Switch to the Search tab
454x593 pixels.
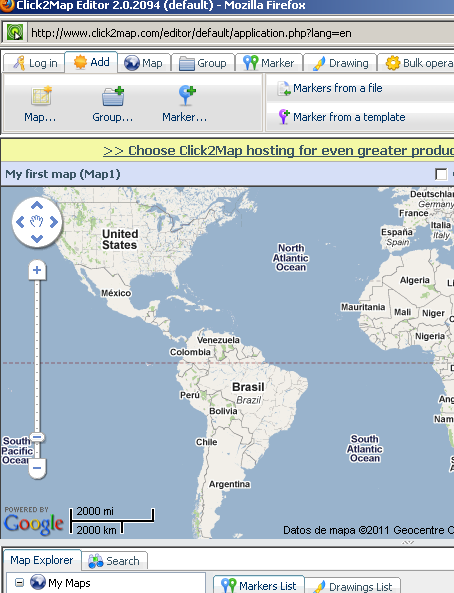[114, 561]
